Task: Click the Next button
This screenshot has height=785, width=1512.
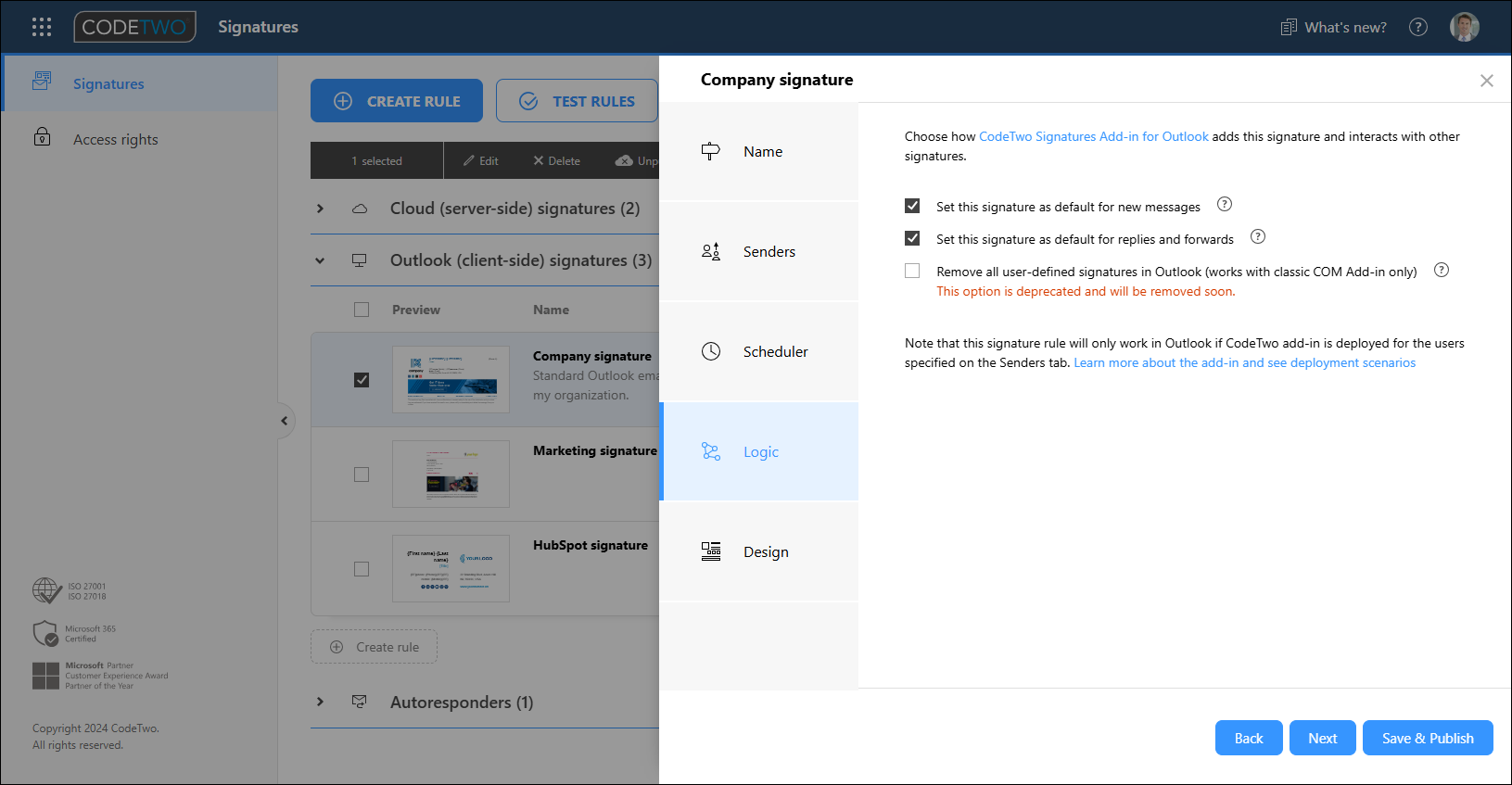Action: 1323,738
